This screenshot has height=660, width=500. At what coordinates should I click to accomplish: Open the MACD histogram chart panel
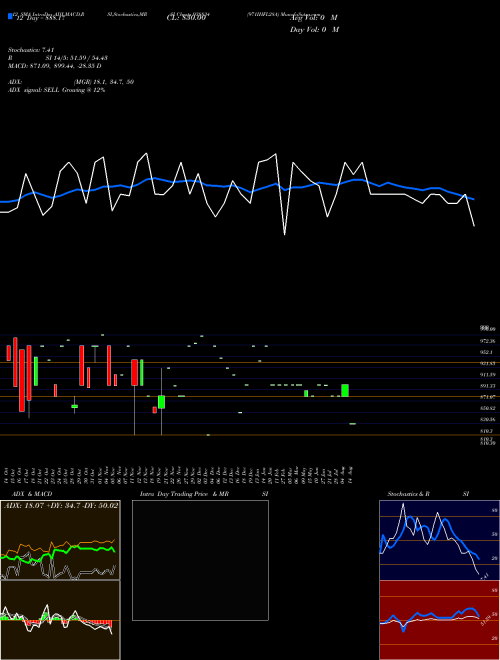pyautogui.click(x=60, y=620)
